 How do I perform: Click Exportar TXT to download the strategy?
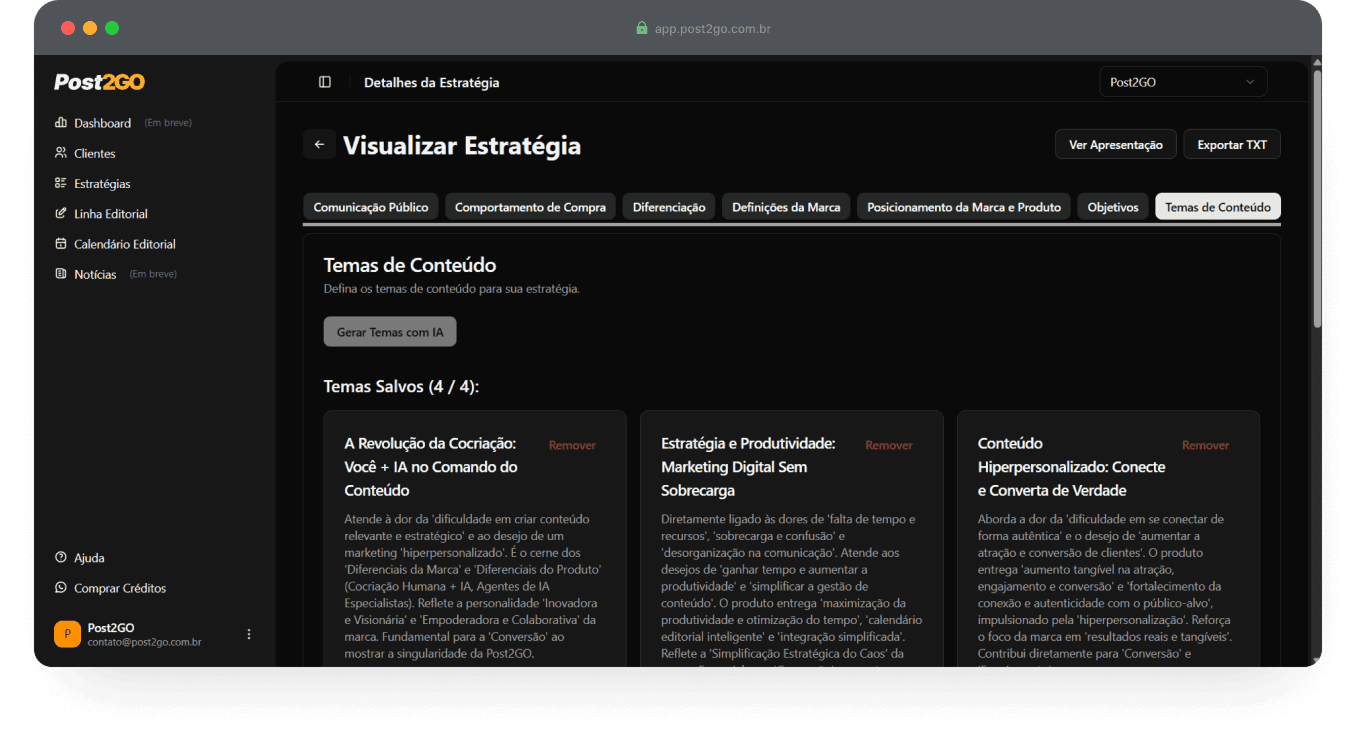(x=1232, y=143)
